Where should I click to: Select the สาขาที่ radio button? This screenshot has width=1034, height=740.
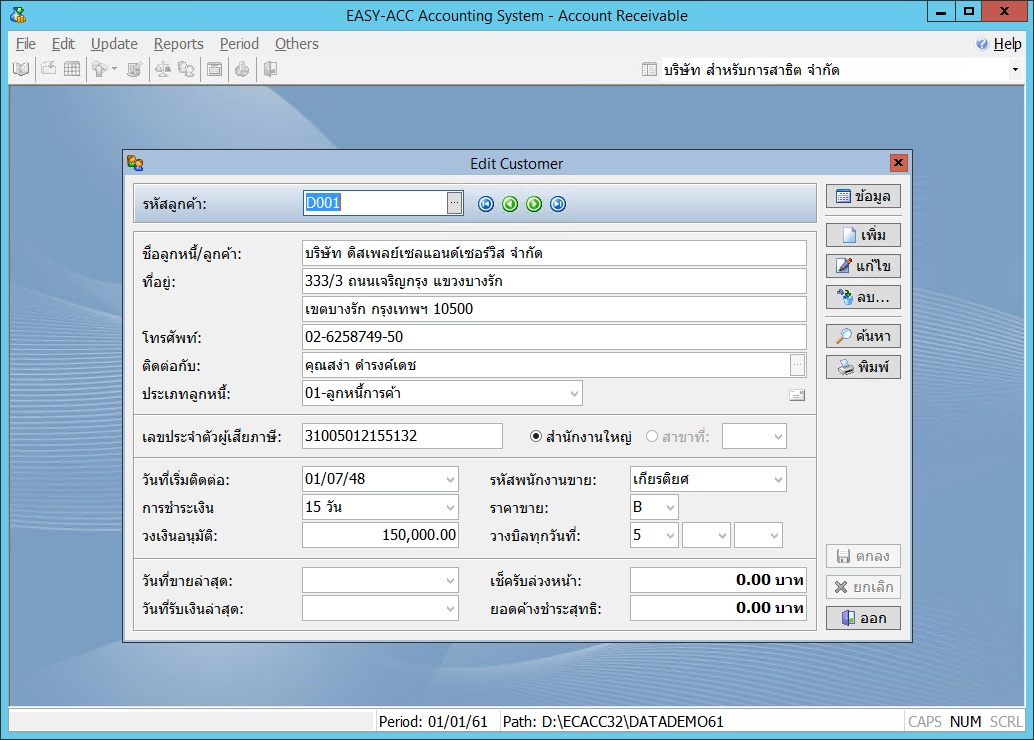[653, 437]
